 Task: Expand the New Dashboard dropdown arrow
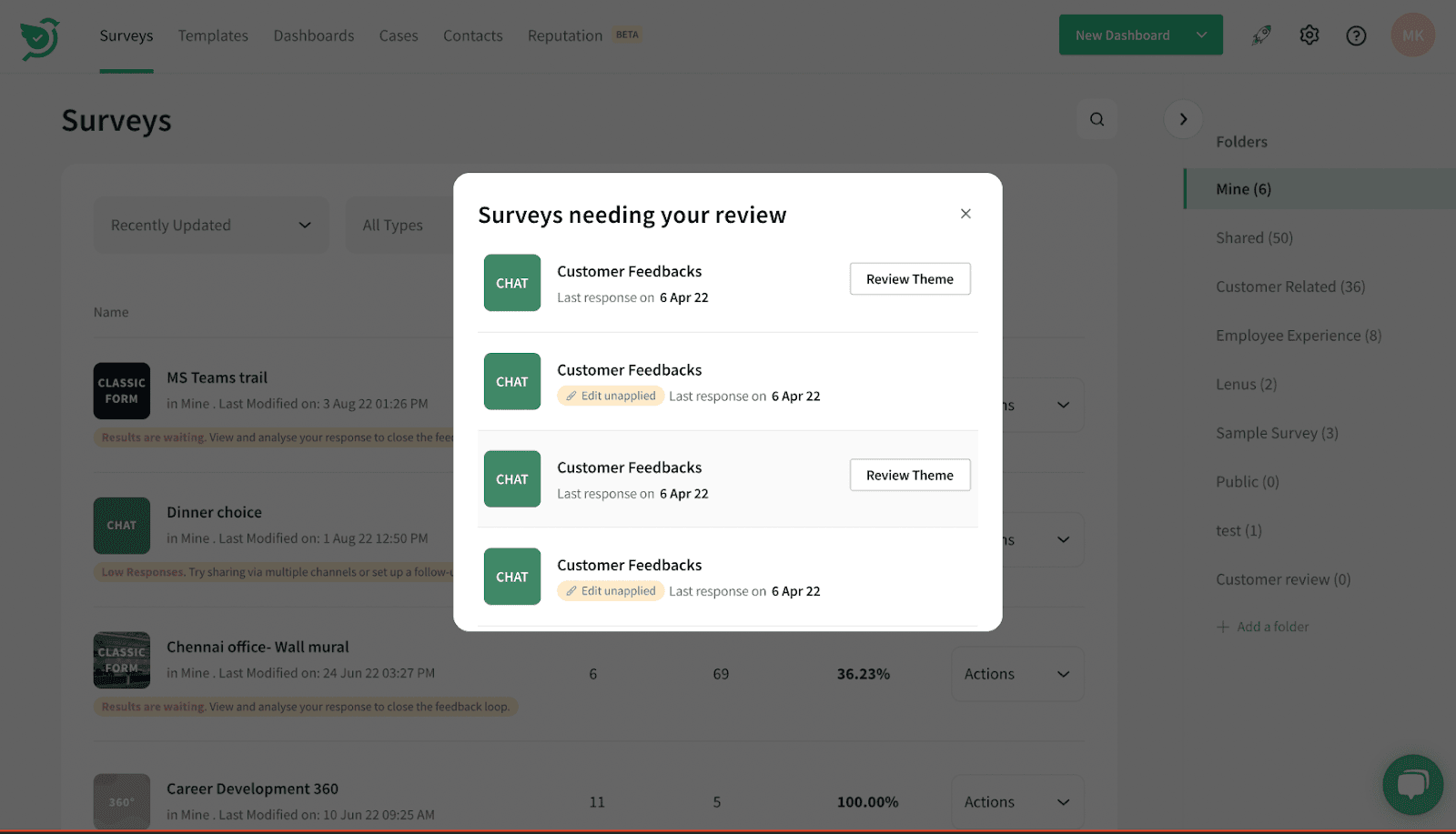click(1201, 35)
